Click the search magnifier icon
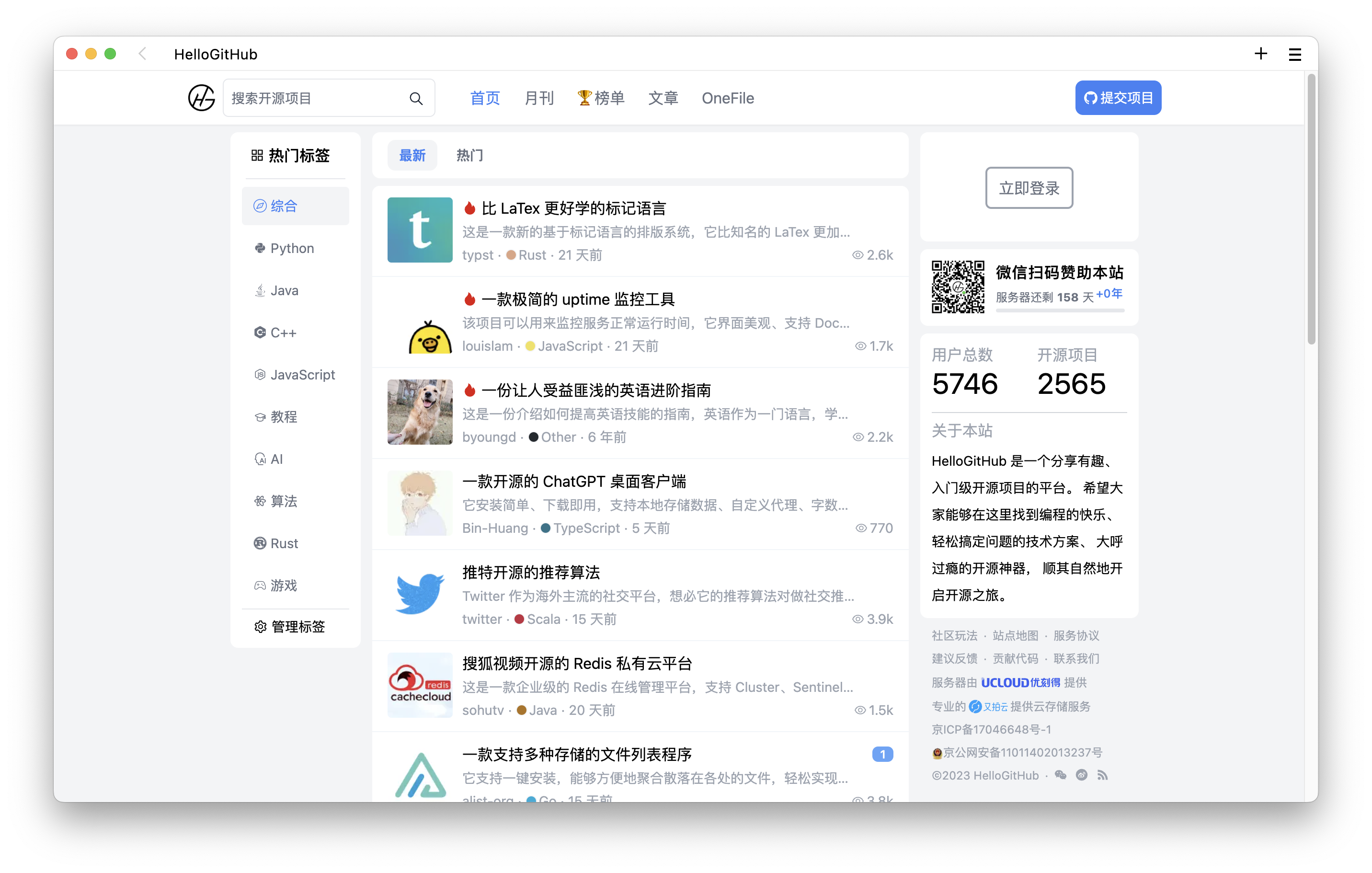The image size is (1372, 873). [416, 99]
